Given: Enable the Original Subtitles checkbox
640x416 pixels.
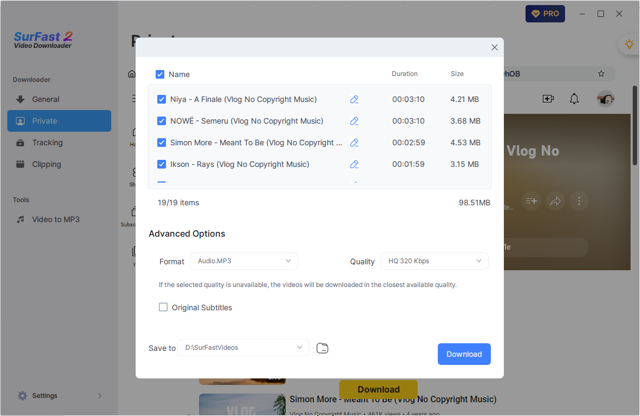Looking at the screenshot, I should (x=164, y=307).
